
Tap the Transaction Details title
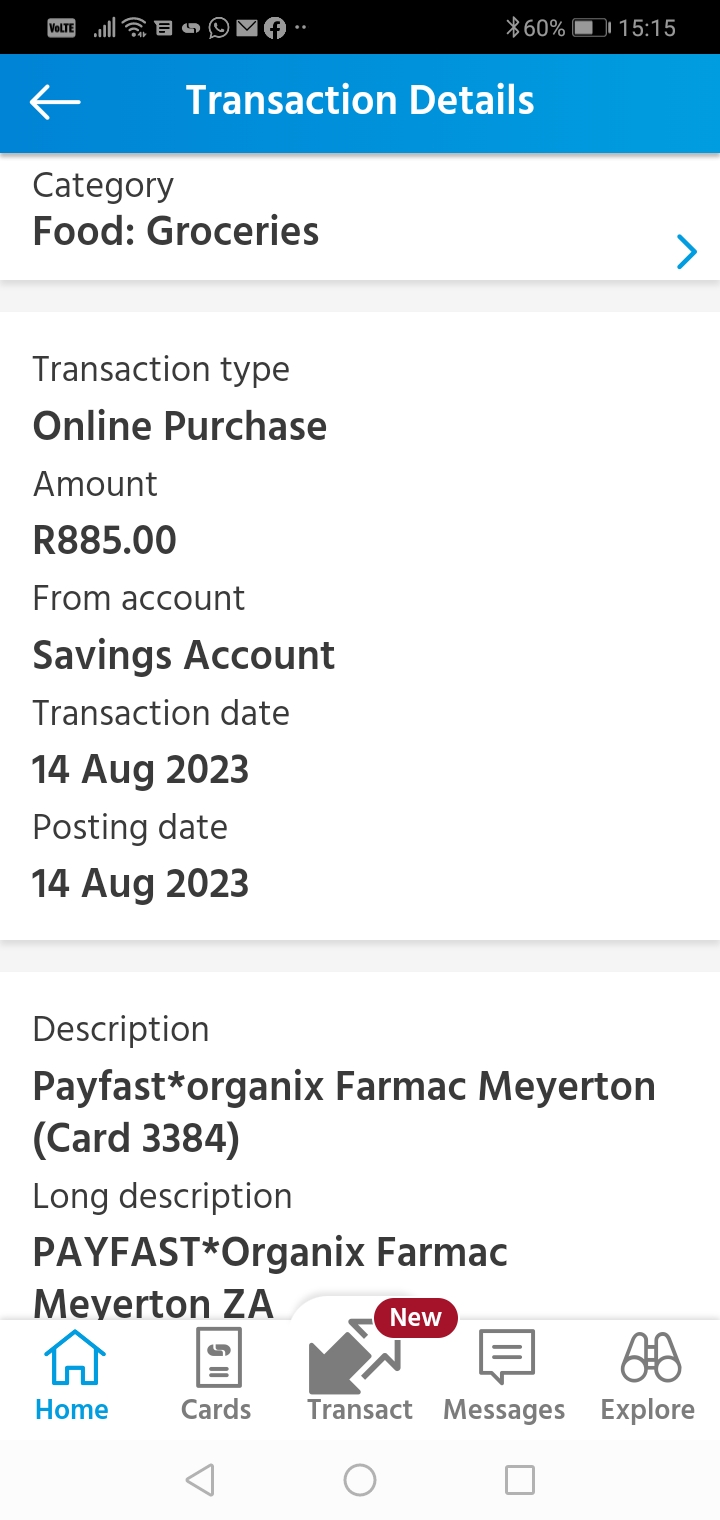[360, 101]
